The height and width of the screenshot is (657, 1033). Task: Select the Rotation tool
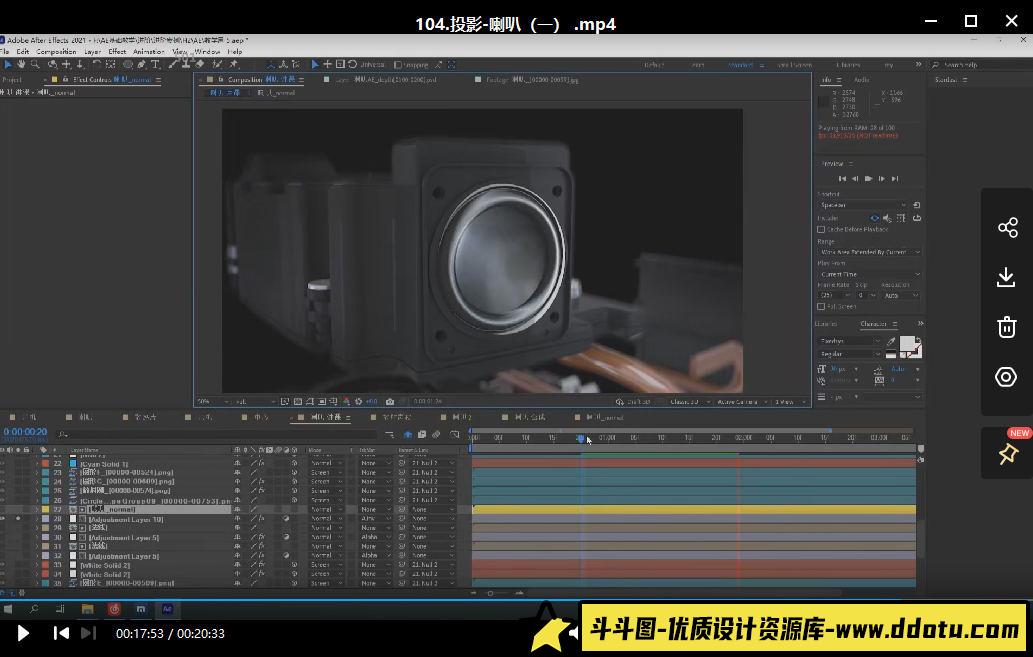click(x=96, y=65)
